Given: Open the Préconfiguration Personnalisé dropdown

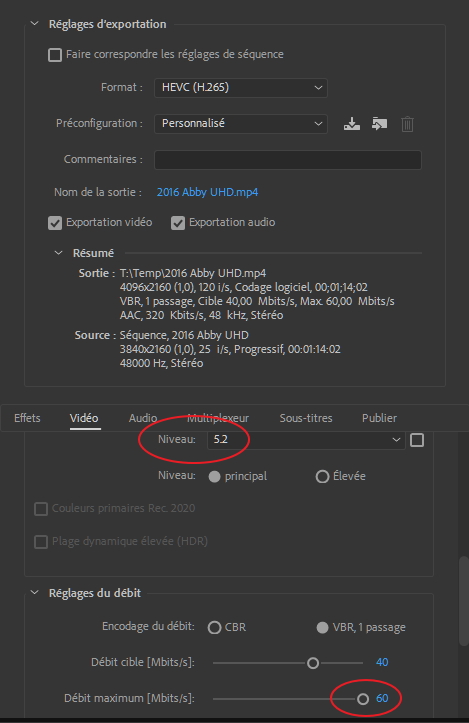Looking at the screenshot, I should pyautogui.click(x=241, y=124).
